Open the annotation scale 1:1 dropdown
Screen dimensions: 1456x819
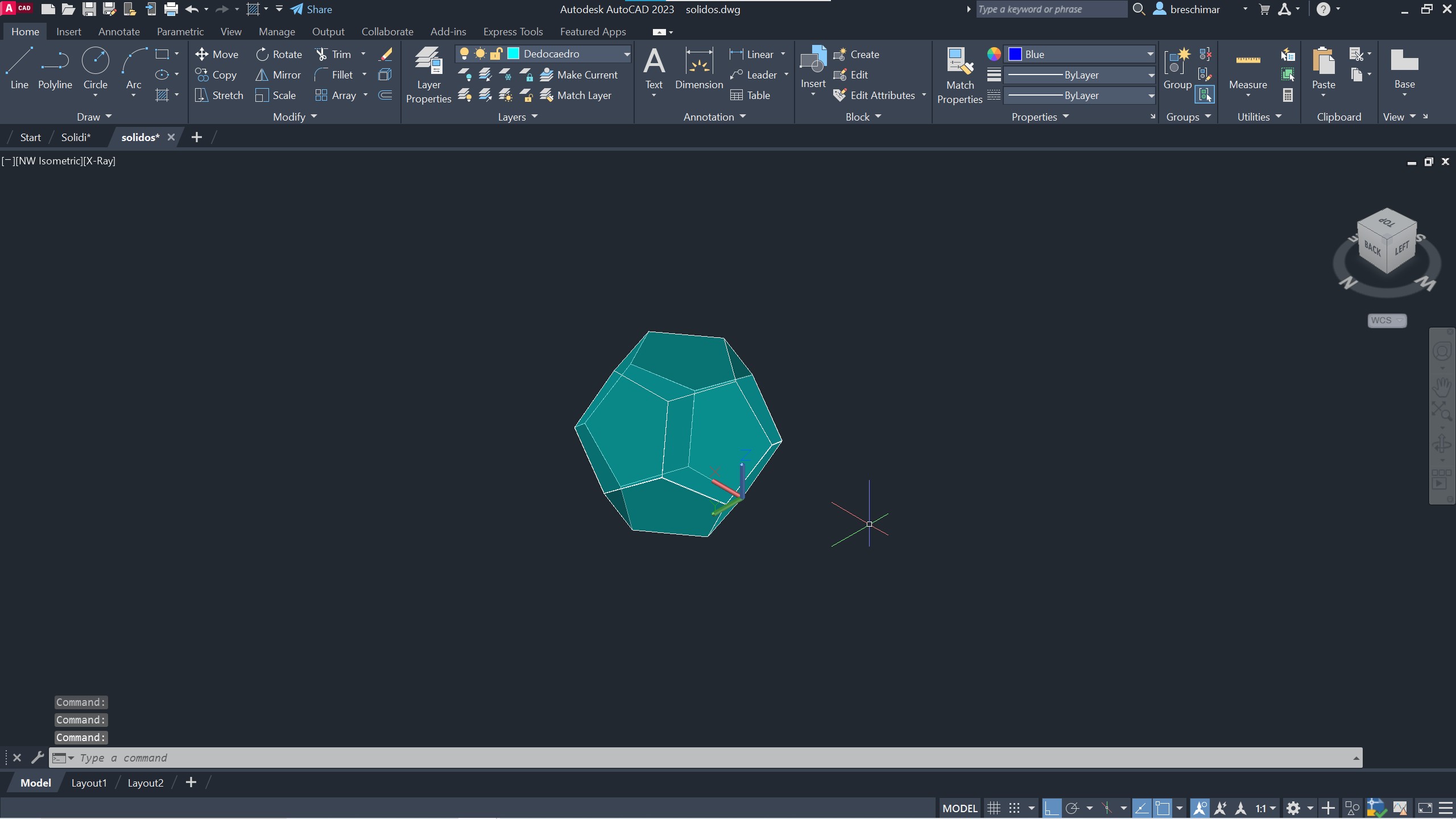click(x=1265, y=808)
